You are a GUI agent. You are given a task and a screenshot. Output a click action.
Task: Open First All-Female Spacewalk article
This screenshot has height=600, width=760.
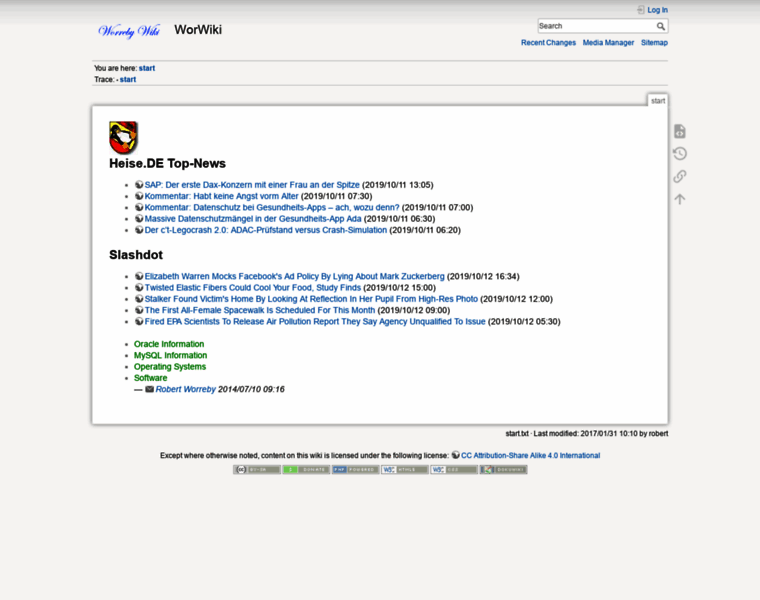point(260,310)
